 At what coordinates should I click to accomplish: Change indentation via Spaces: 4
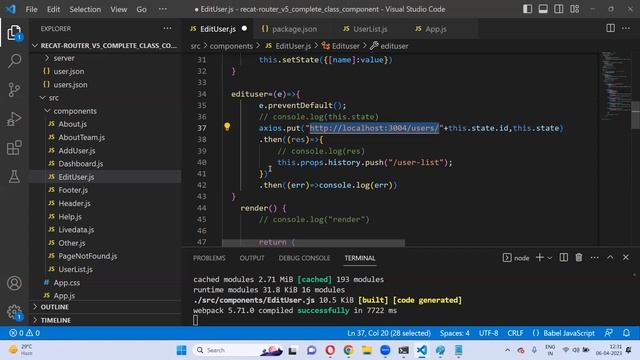pyautogui.click(x=454, y=333)
